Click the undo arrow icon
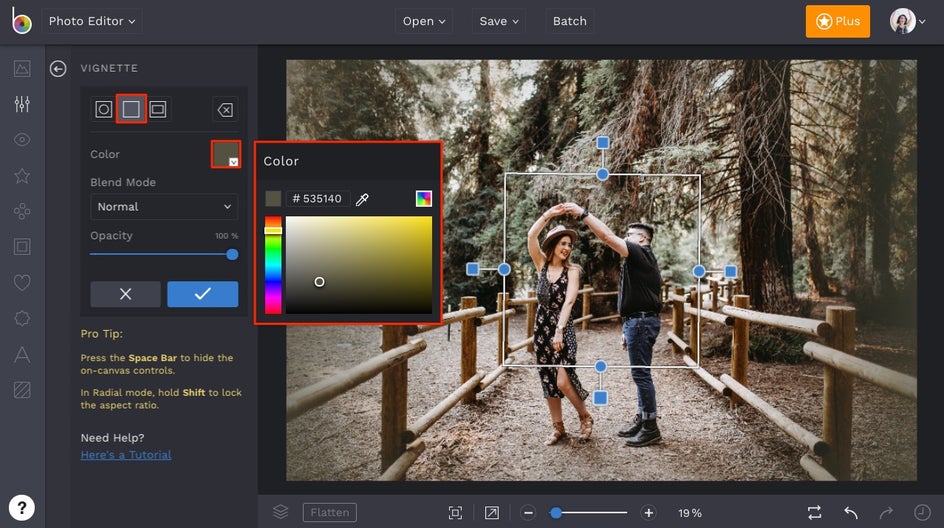This screenshot has width=944, height=528. click(851, 512)
